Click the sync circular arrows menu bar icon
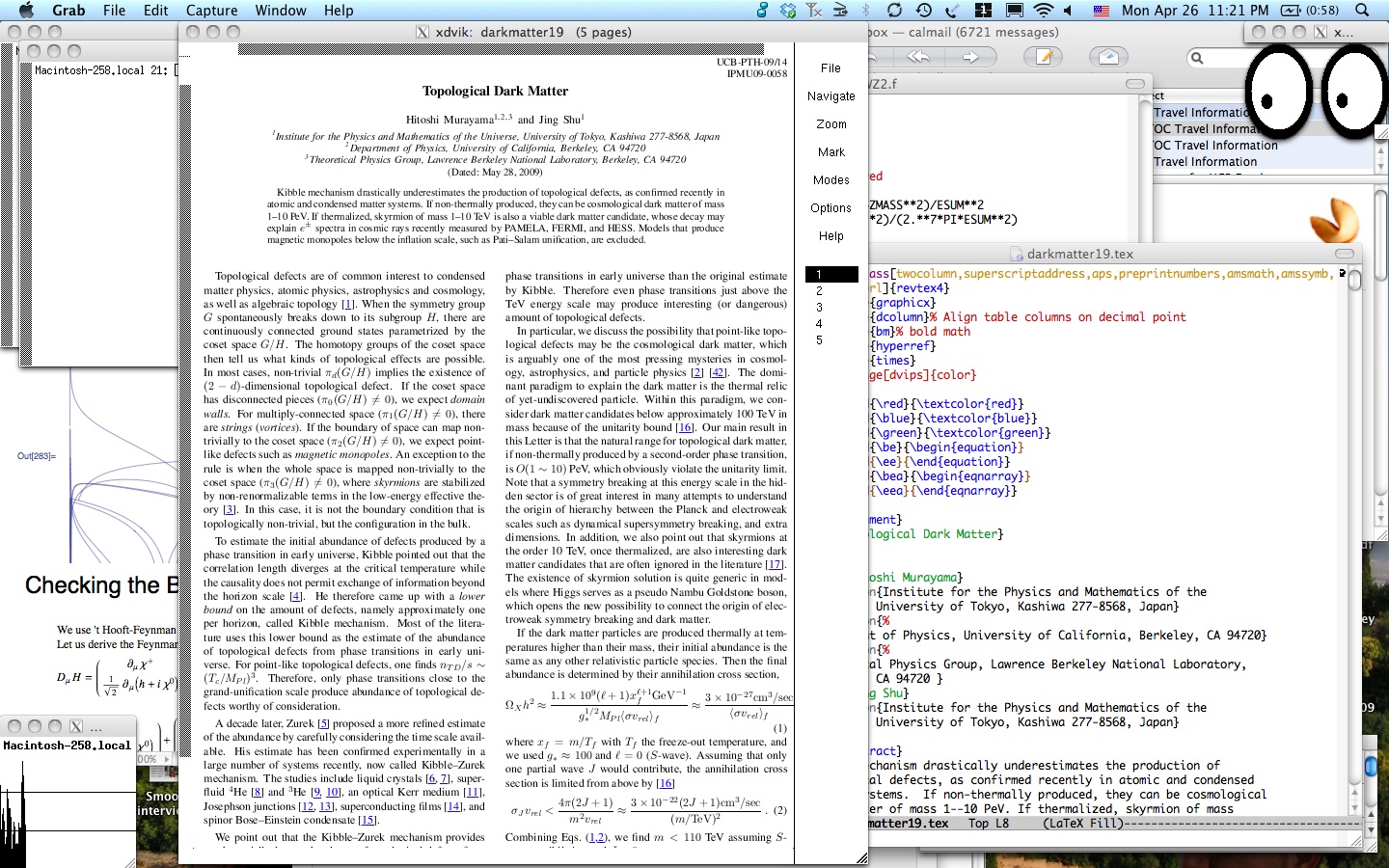Screen dimensions: 1389x868 click(x=894, y=10)
